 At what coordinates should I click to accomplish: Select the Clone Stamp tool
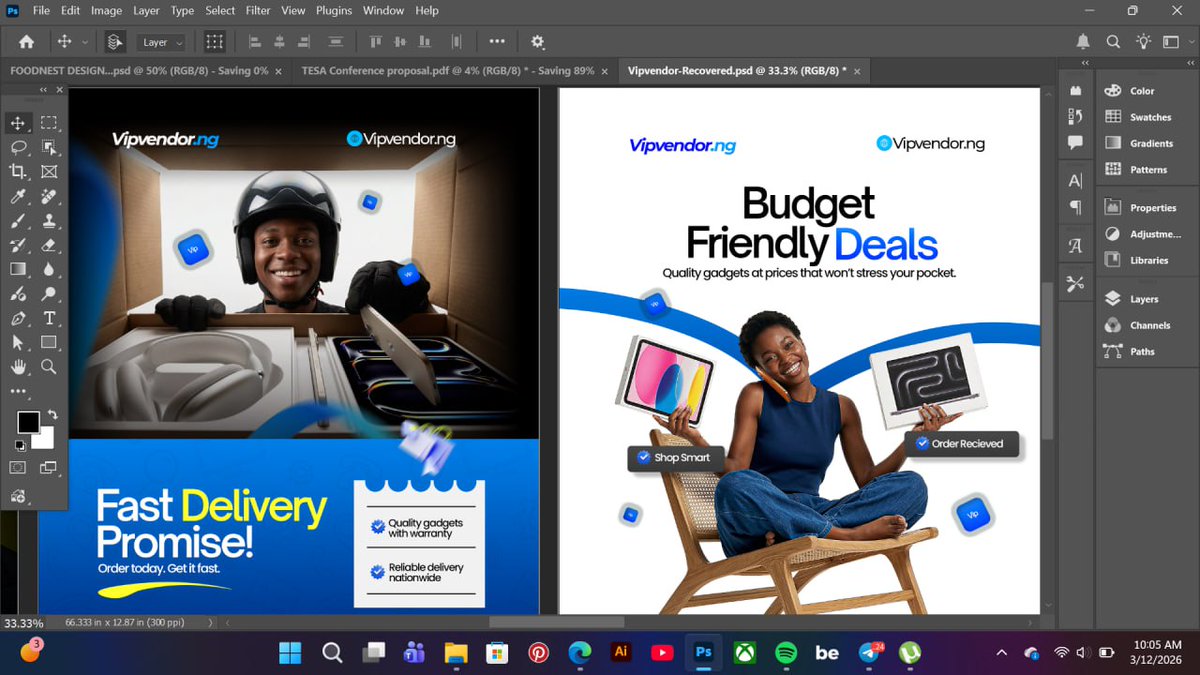coord(48,220)
